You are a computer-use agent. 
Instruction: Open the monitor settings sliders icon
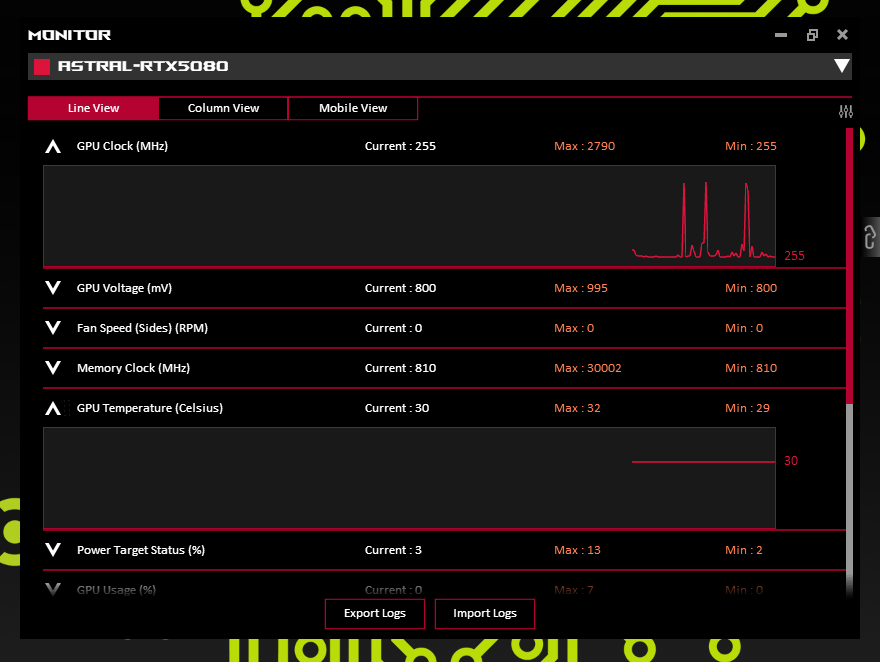[846, 112]
